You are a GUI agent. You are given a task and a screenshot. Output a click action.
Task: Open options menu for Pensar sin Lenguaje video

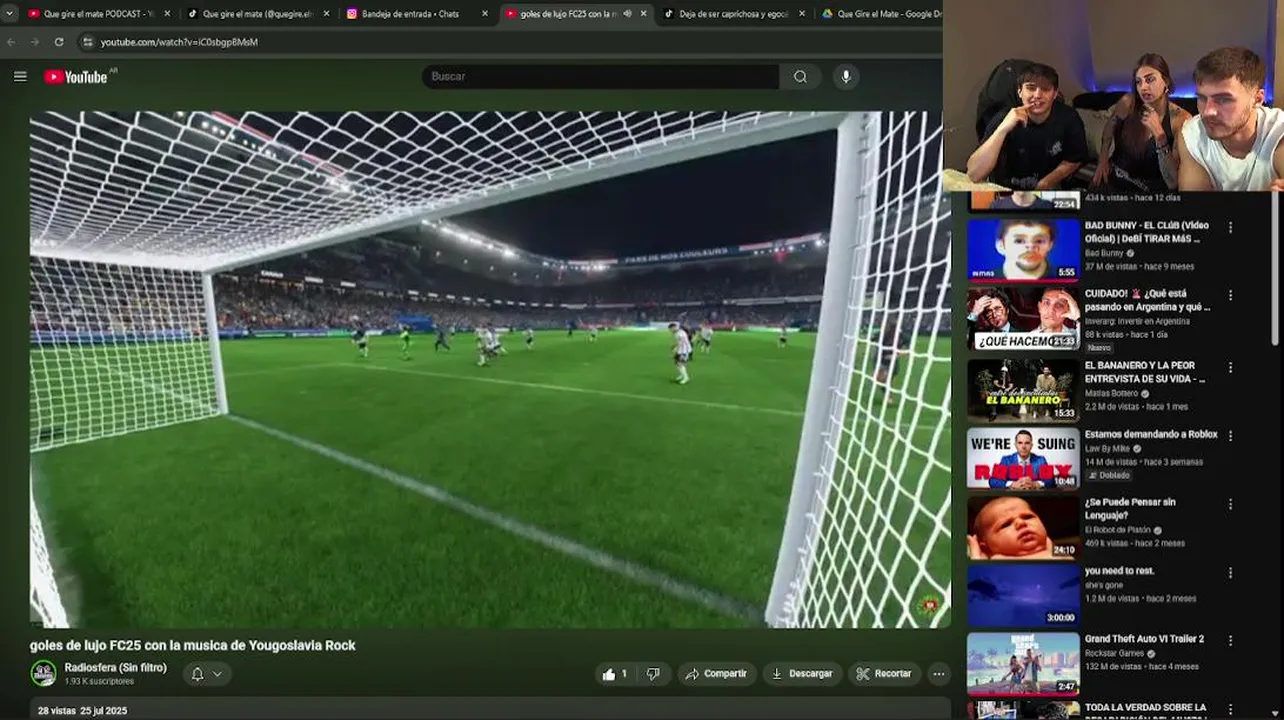(1230, 505)
